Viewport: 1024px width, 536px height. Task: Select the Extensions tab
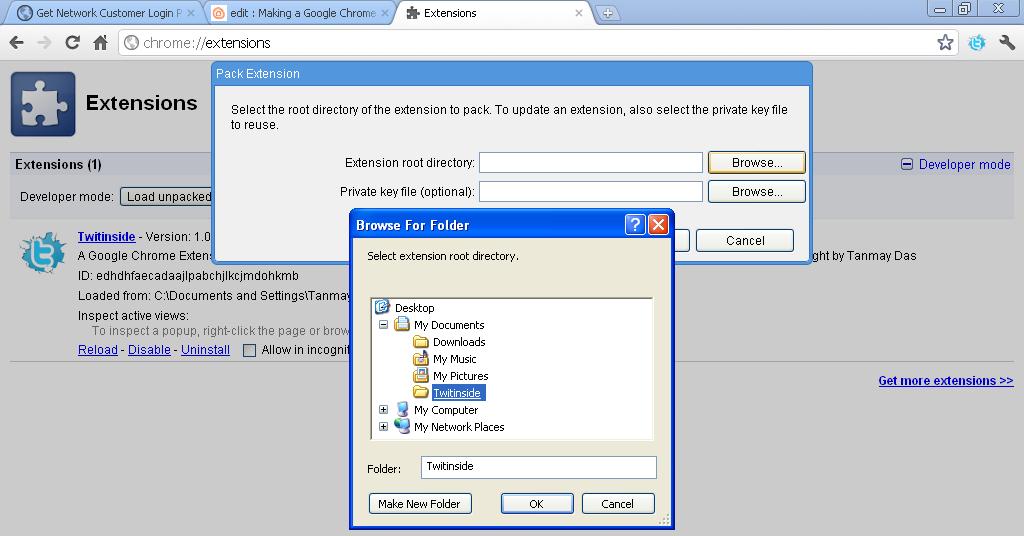pos(493,13)
